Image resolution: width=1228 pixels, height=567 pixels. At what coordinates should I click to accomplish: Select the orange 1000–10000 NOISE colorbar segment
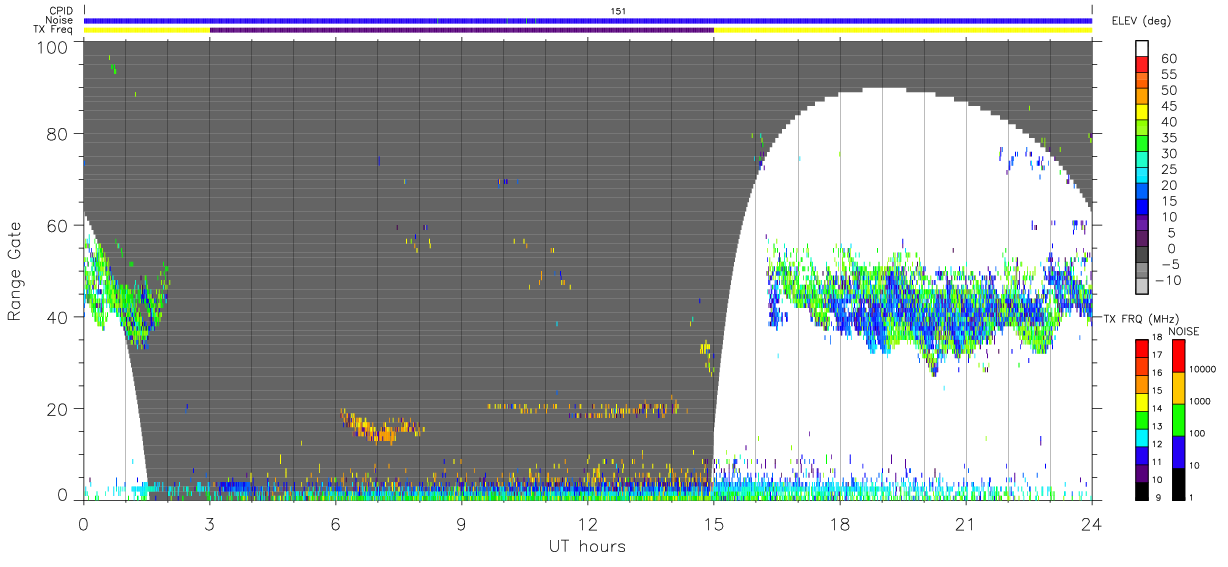(1179, 387)
